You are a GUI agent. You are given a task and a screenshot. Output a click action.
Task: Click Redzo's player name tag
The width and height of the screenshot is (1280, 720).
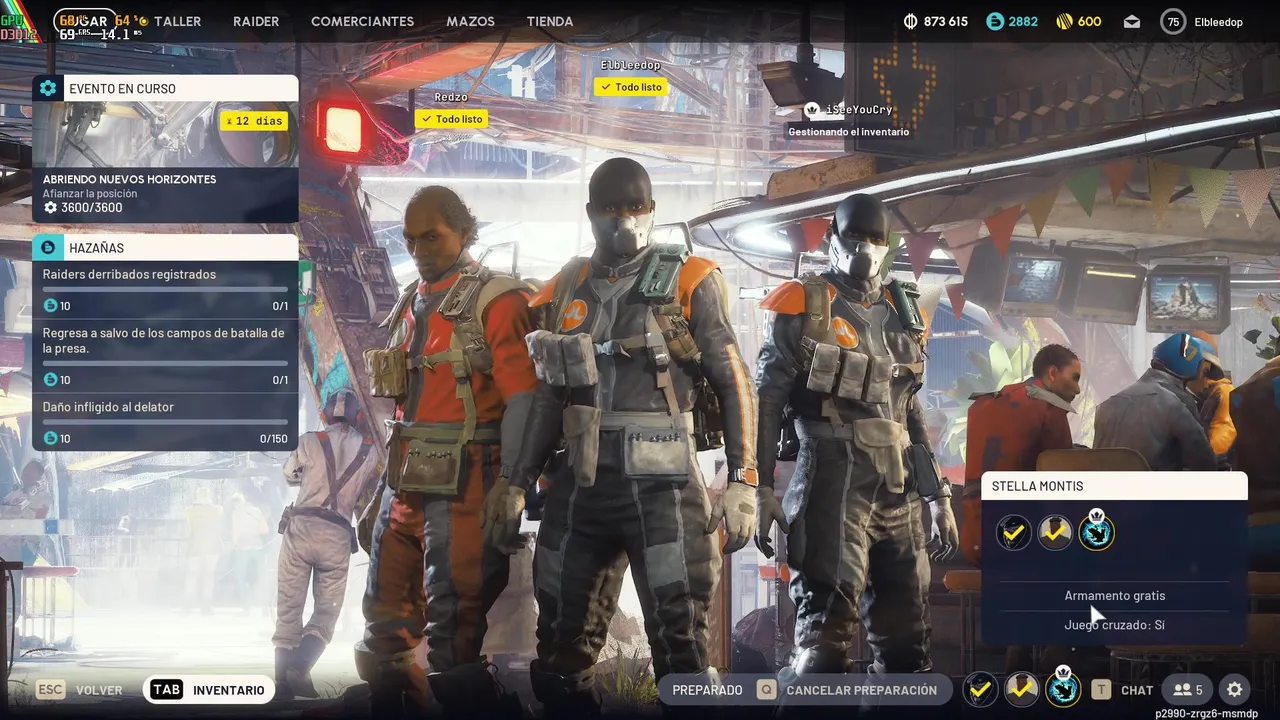(x=451, y=97)
